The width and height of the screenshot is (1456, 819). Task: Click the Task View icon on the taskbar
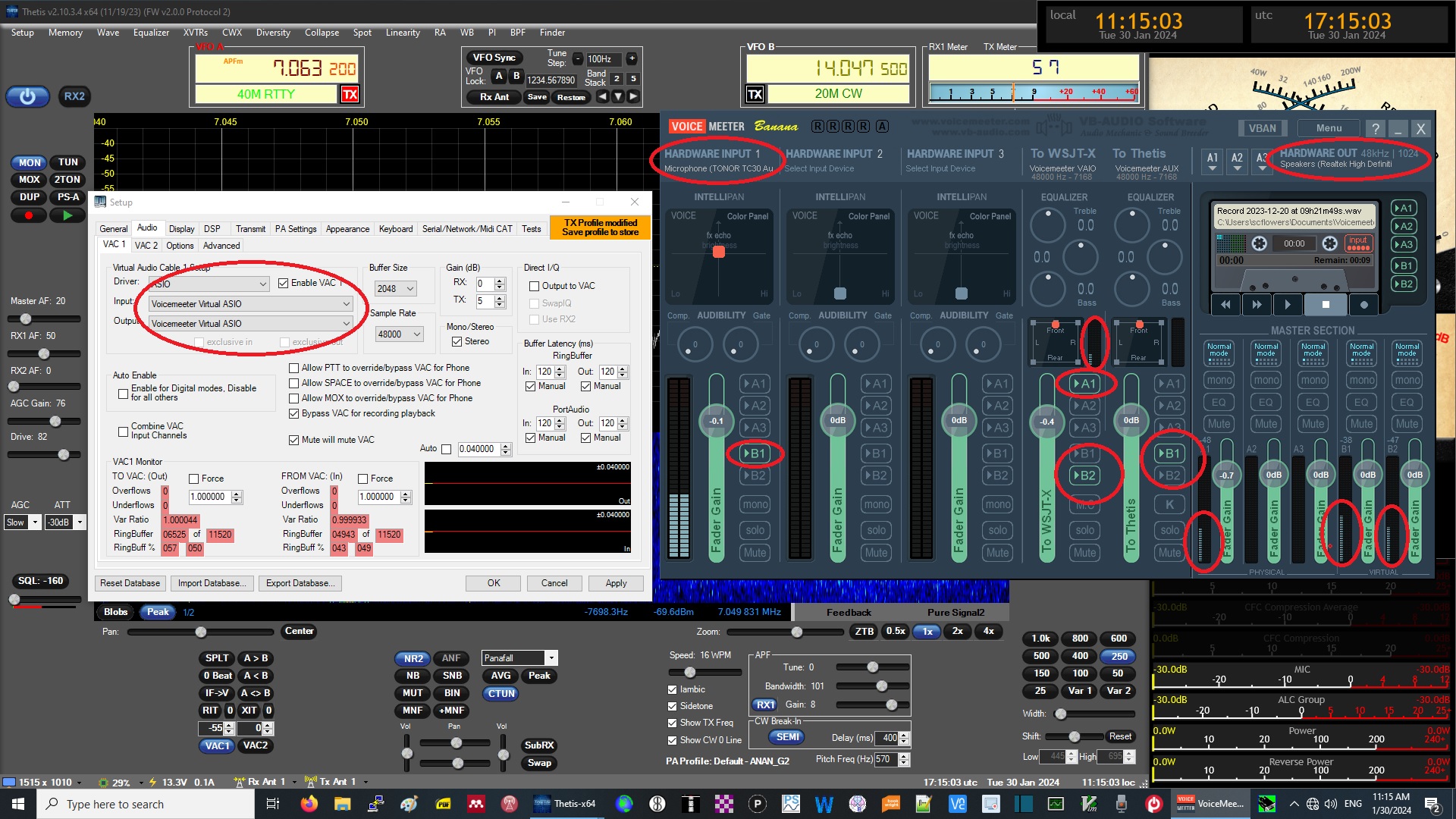click(273, 804)
